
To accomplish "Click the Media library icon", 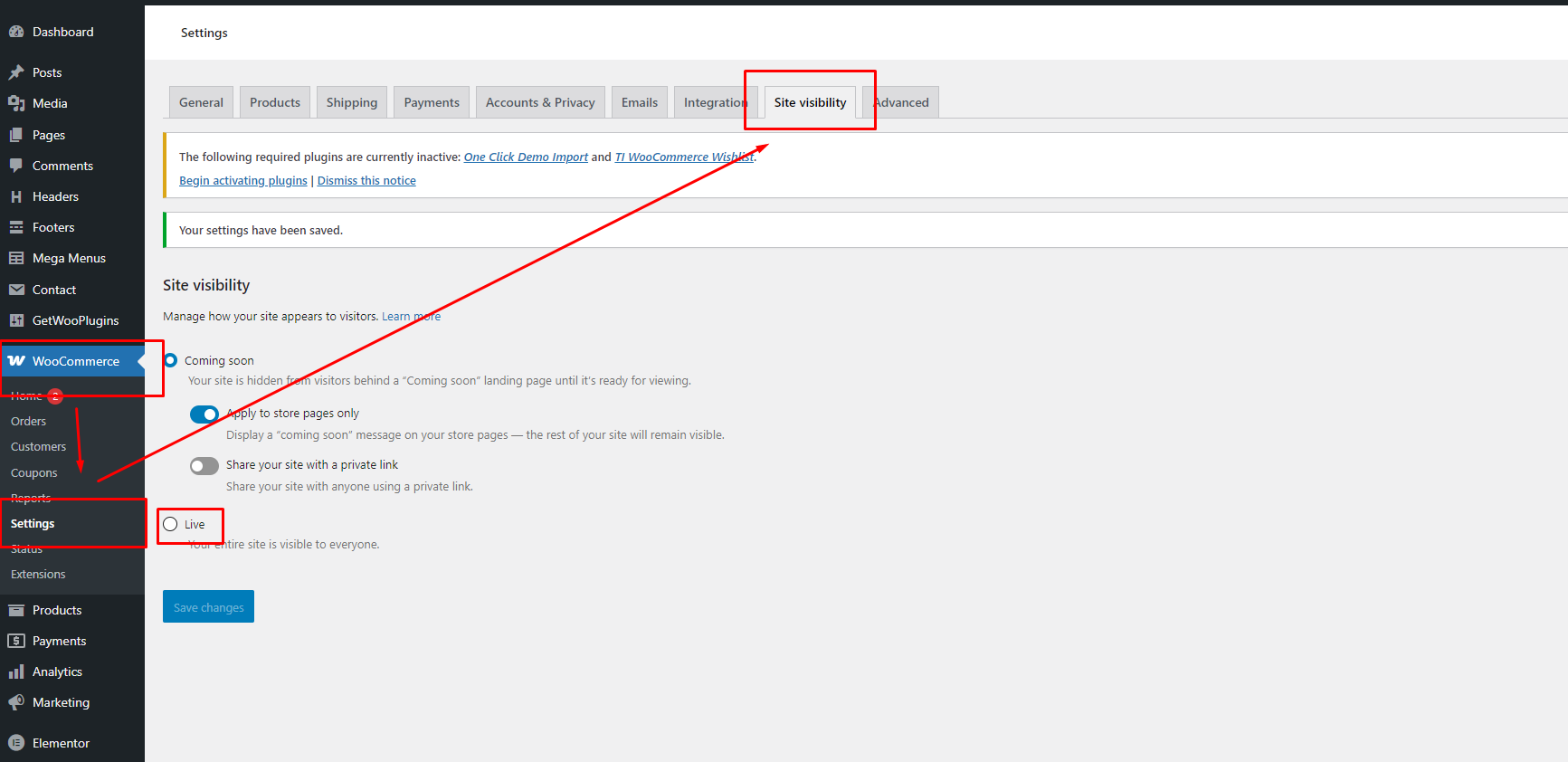I will tap(16, 103).
